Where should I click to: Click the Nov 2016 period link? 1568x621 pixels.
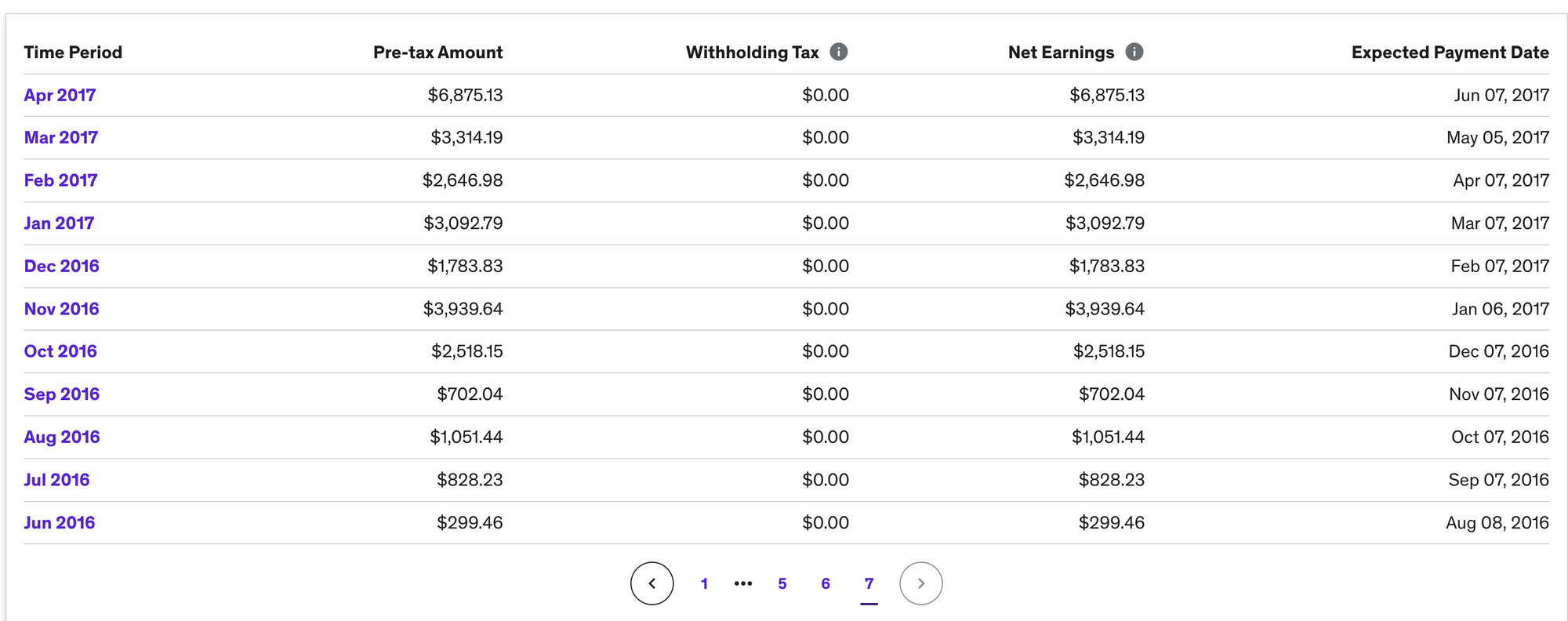click(x=61, y=309)
